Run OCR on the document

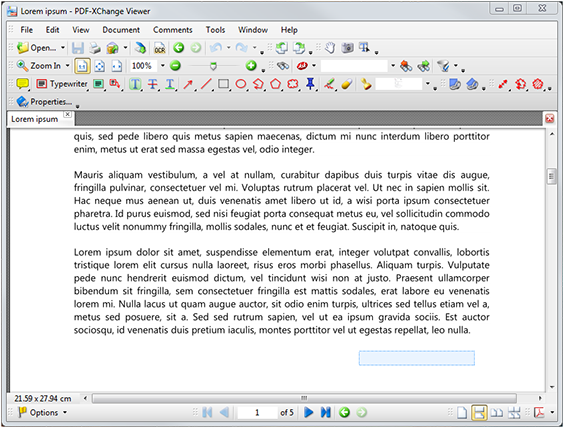(159, 47)
